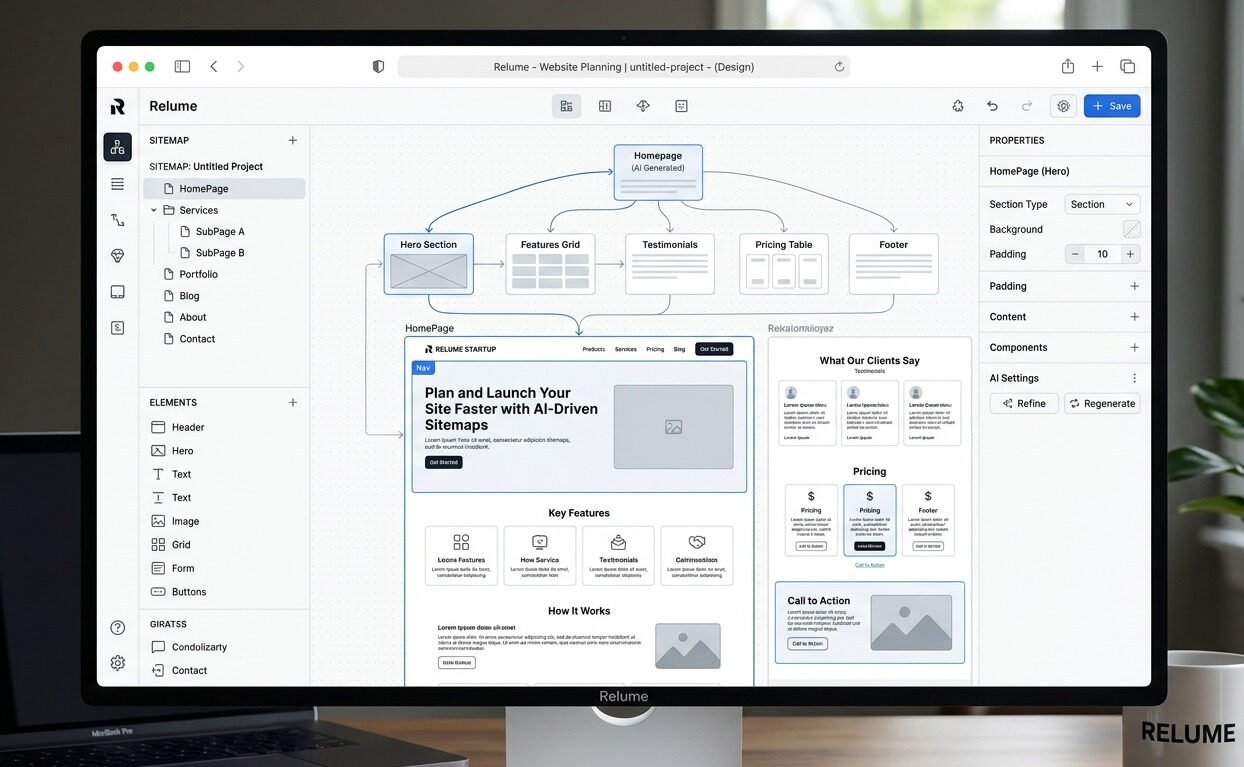Click the Background color swatch

1131,229
